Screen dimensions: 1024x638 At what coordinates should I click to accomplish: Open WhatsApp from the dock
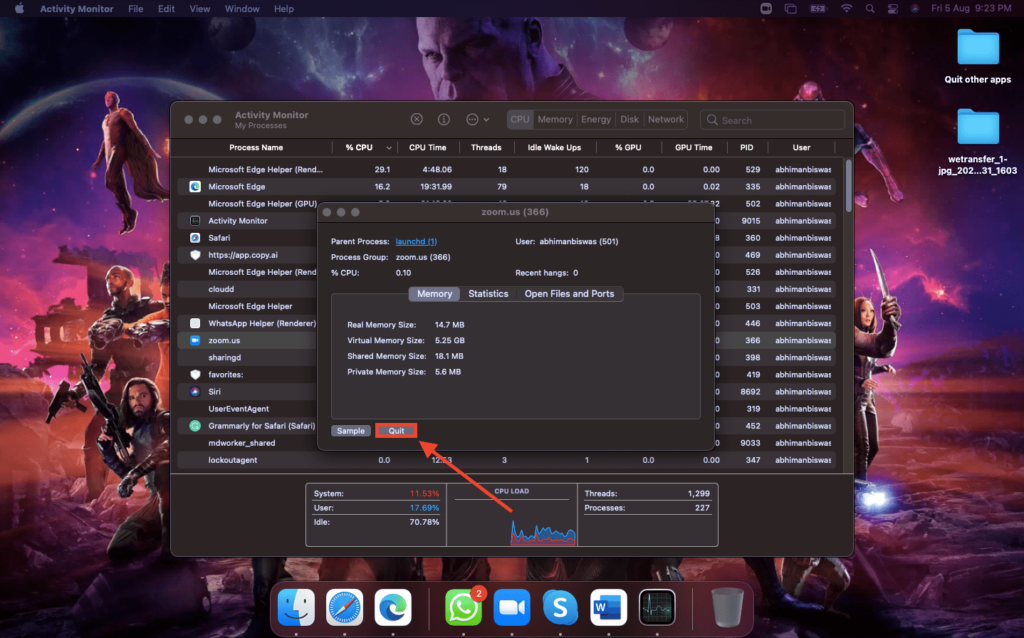coord(463,607)
